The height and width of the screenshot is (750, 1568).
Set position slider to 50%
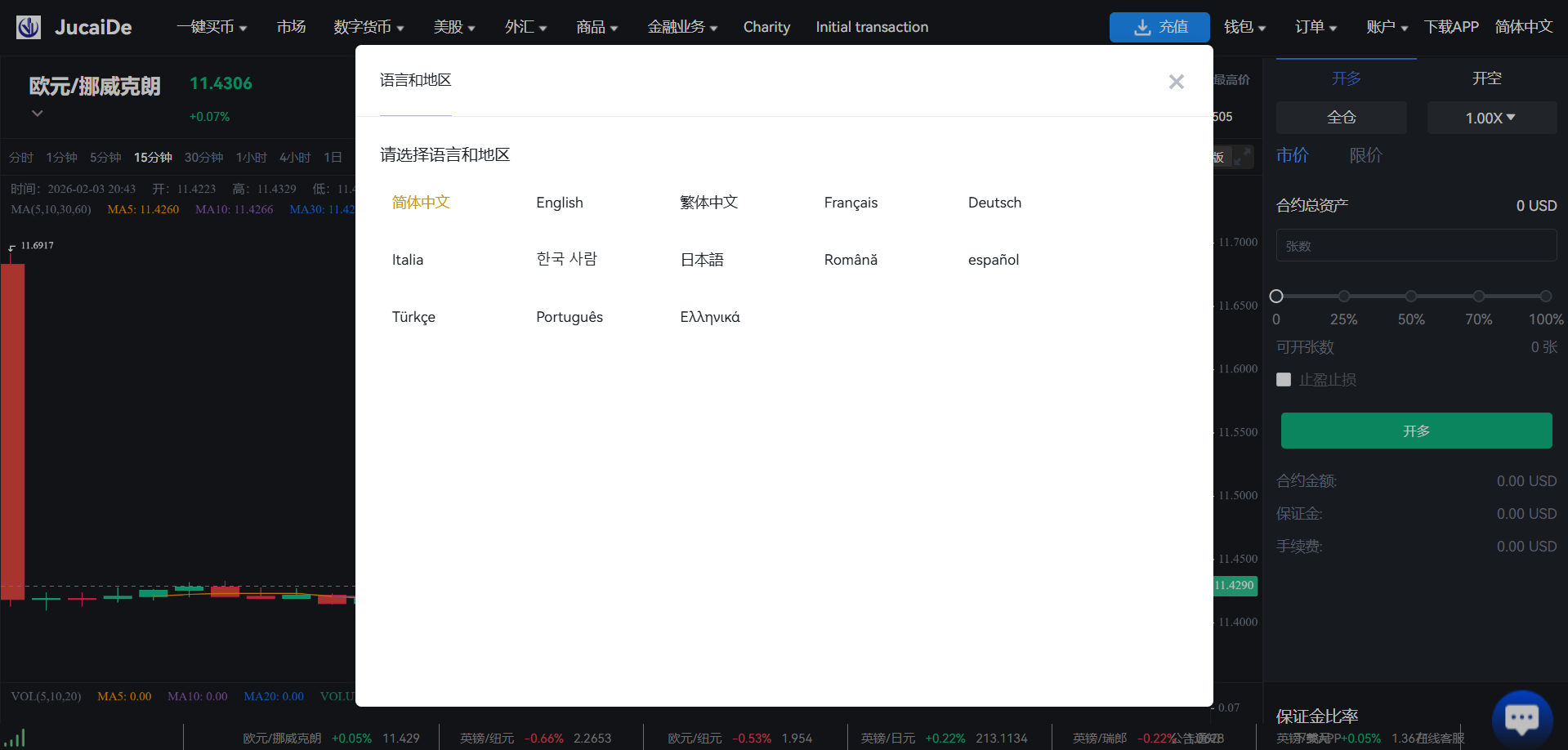click(x=1410, y=296)
